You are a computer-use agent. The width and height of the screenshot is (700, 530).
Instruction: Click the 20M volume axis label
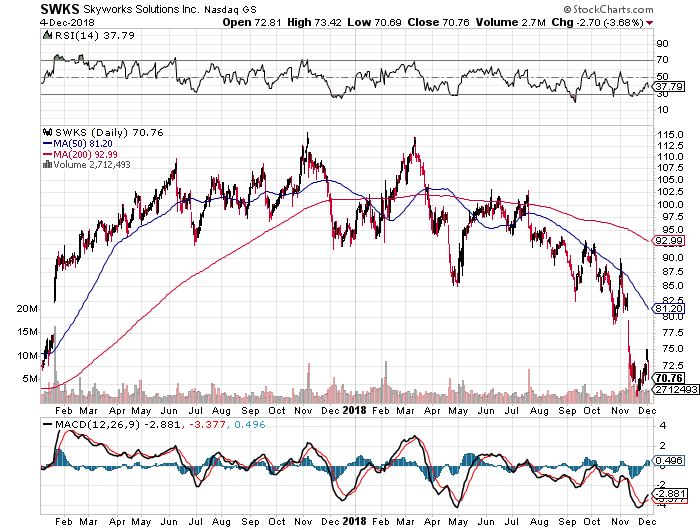click(x=27, y=309)
